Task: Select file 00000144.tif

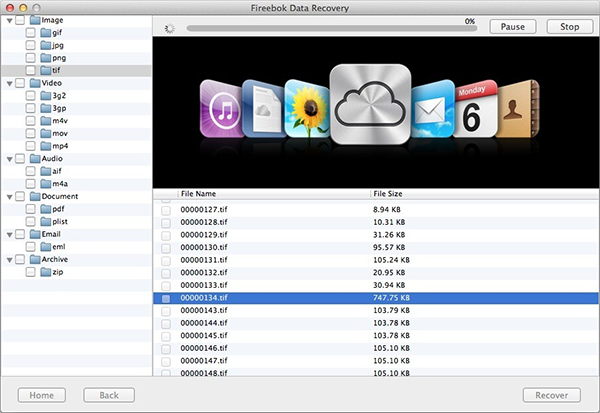Action: click(376, 323)
